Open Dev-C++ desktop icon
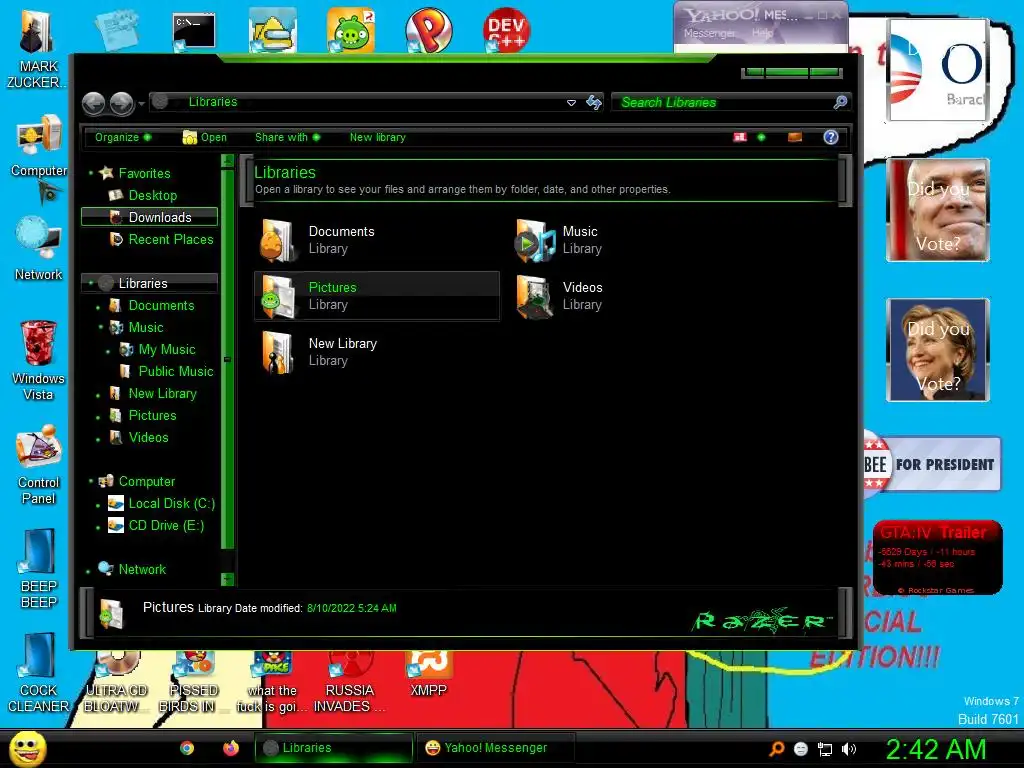 click(x=507, y=29)
